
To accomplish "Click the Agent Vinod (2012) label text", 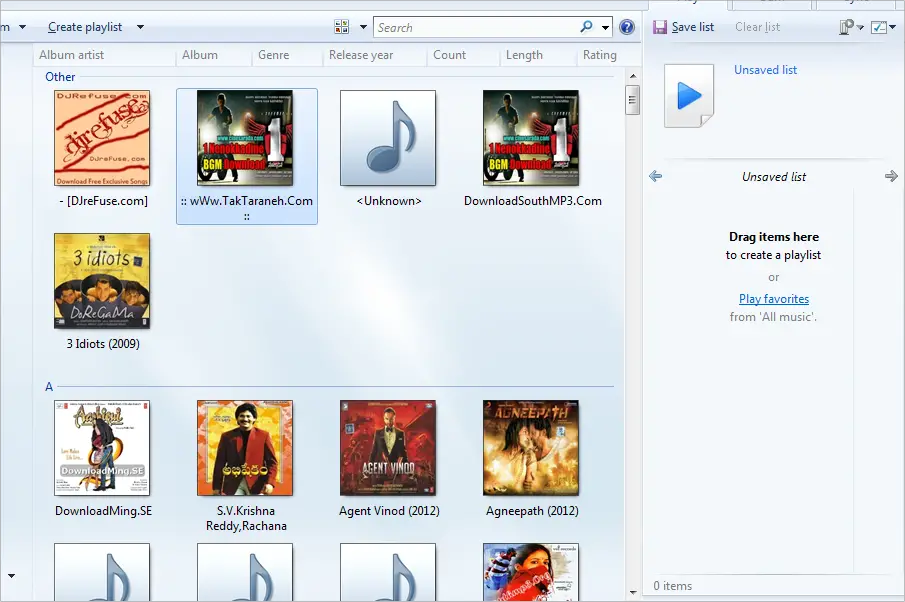I will coord(389,511).
